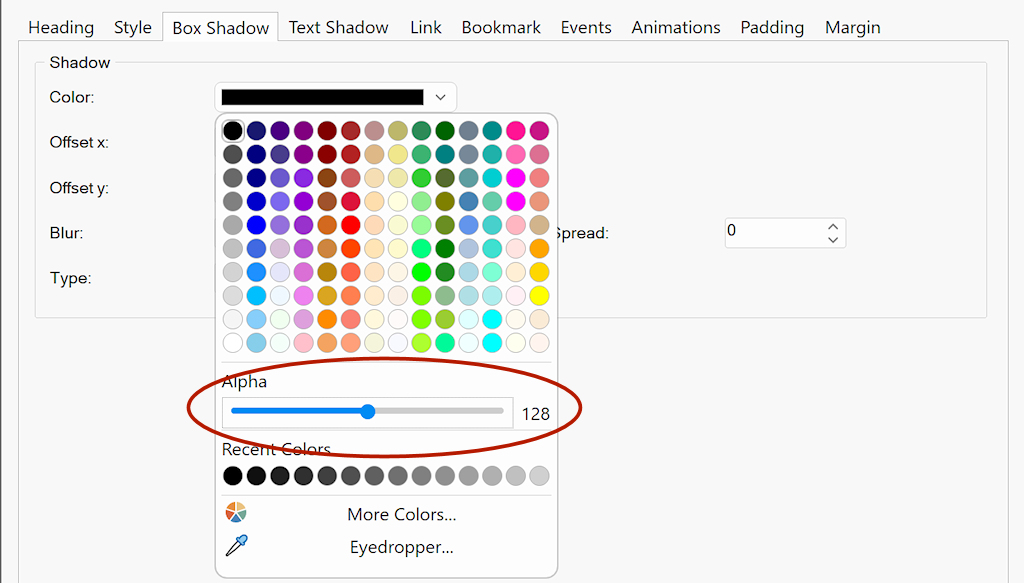This screenshot has height=583, width=1024.
Task: Pick the black swatch in the top-left of palette
Action: 233,131
